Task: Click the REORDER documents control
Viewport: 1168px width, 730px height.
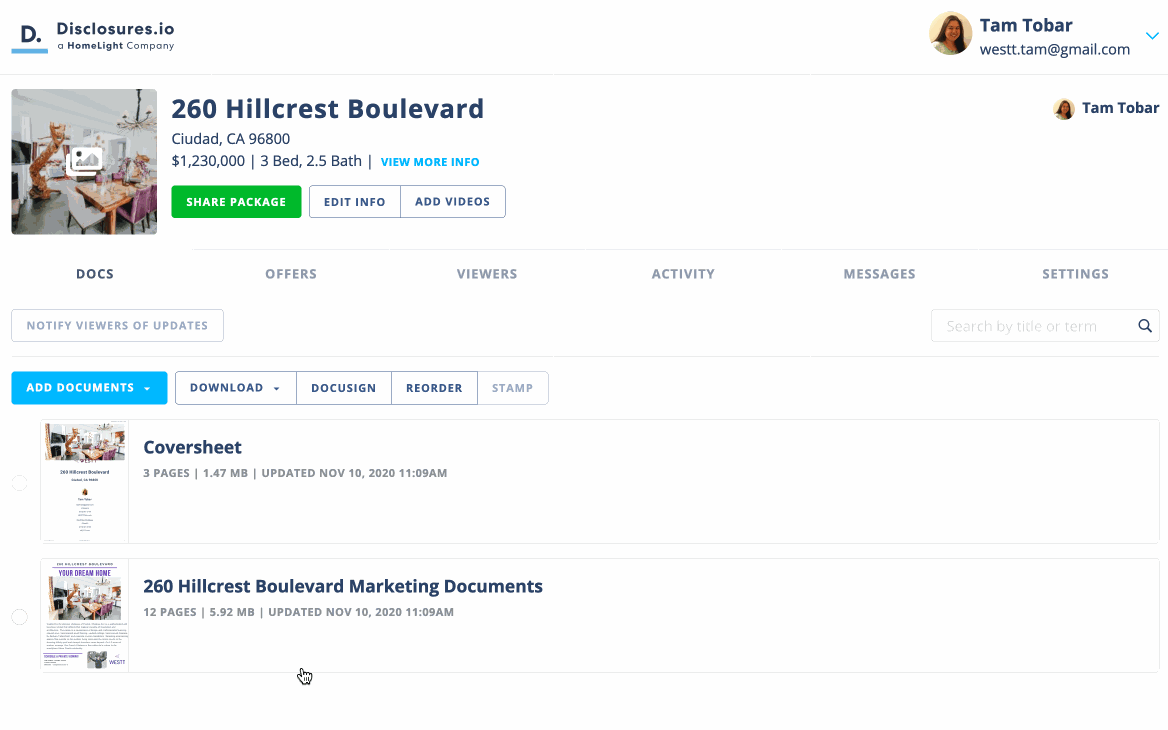Action: [x=434, y=388]
